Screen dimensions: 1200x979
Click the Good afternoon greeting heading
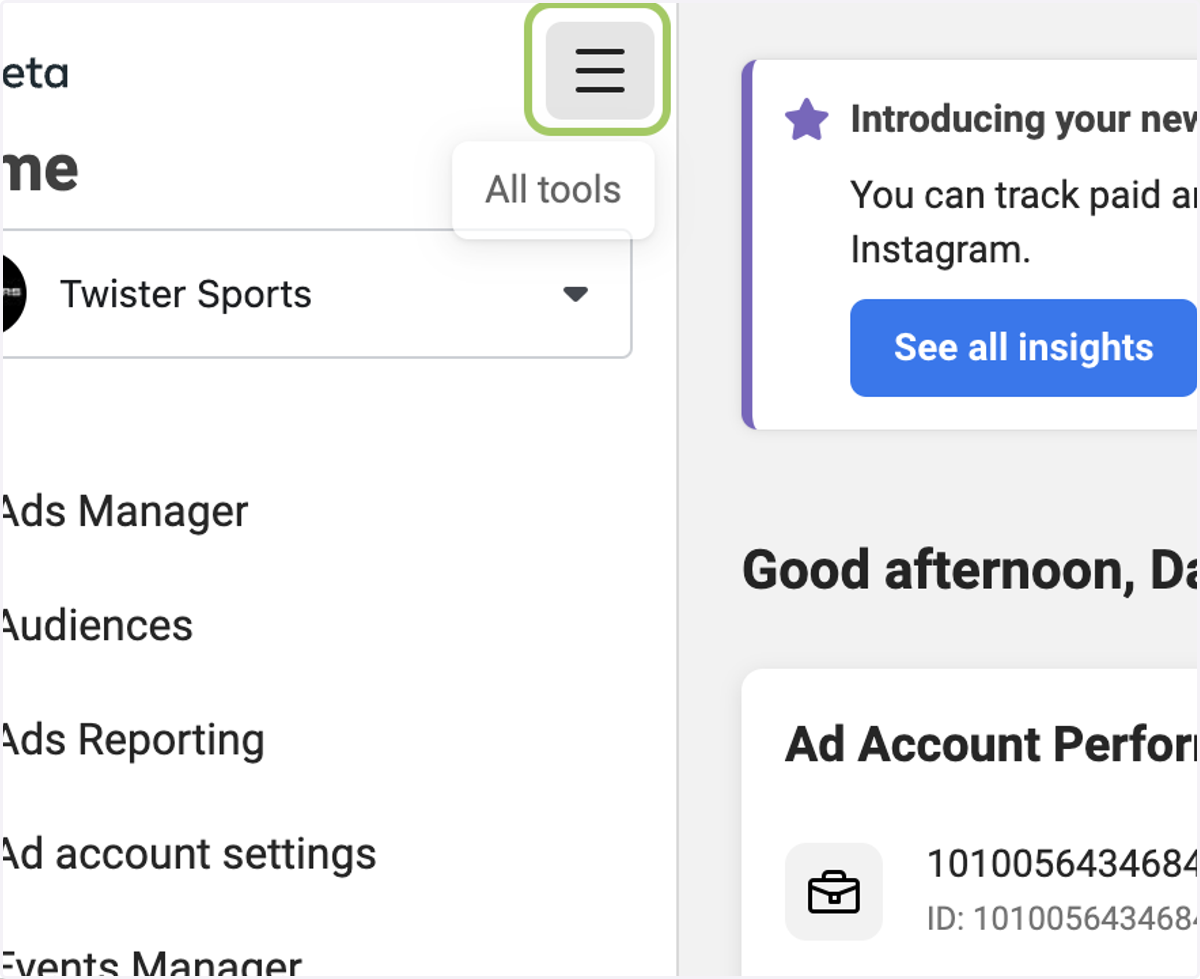tap(971, 571)
